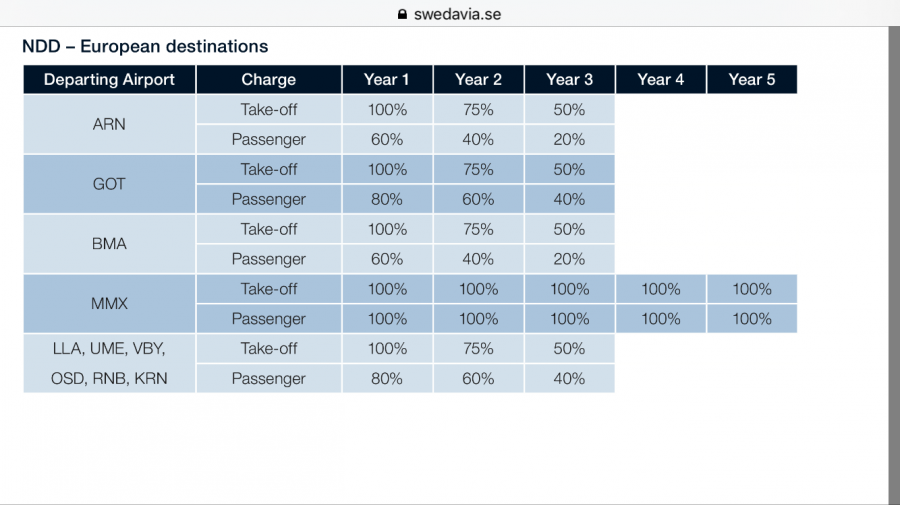Select the MMX airport cell

110,304
